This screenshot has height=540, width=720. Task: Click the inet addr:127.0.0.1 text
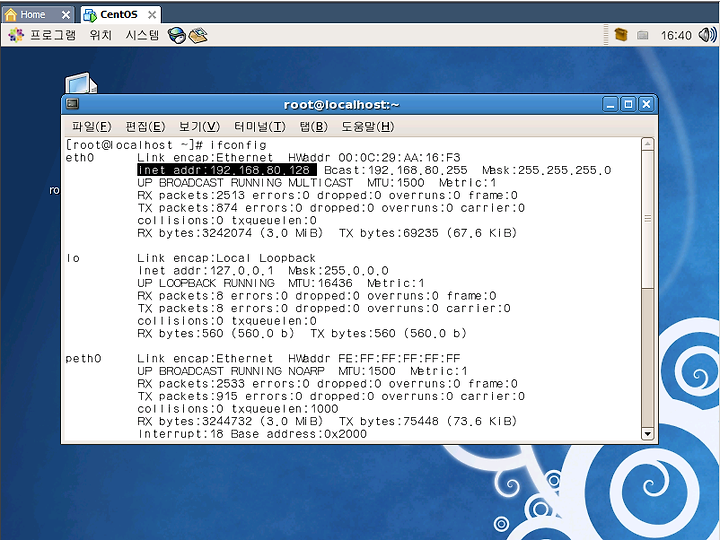point(205,271)
